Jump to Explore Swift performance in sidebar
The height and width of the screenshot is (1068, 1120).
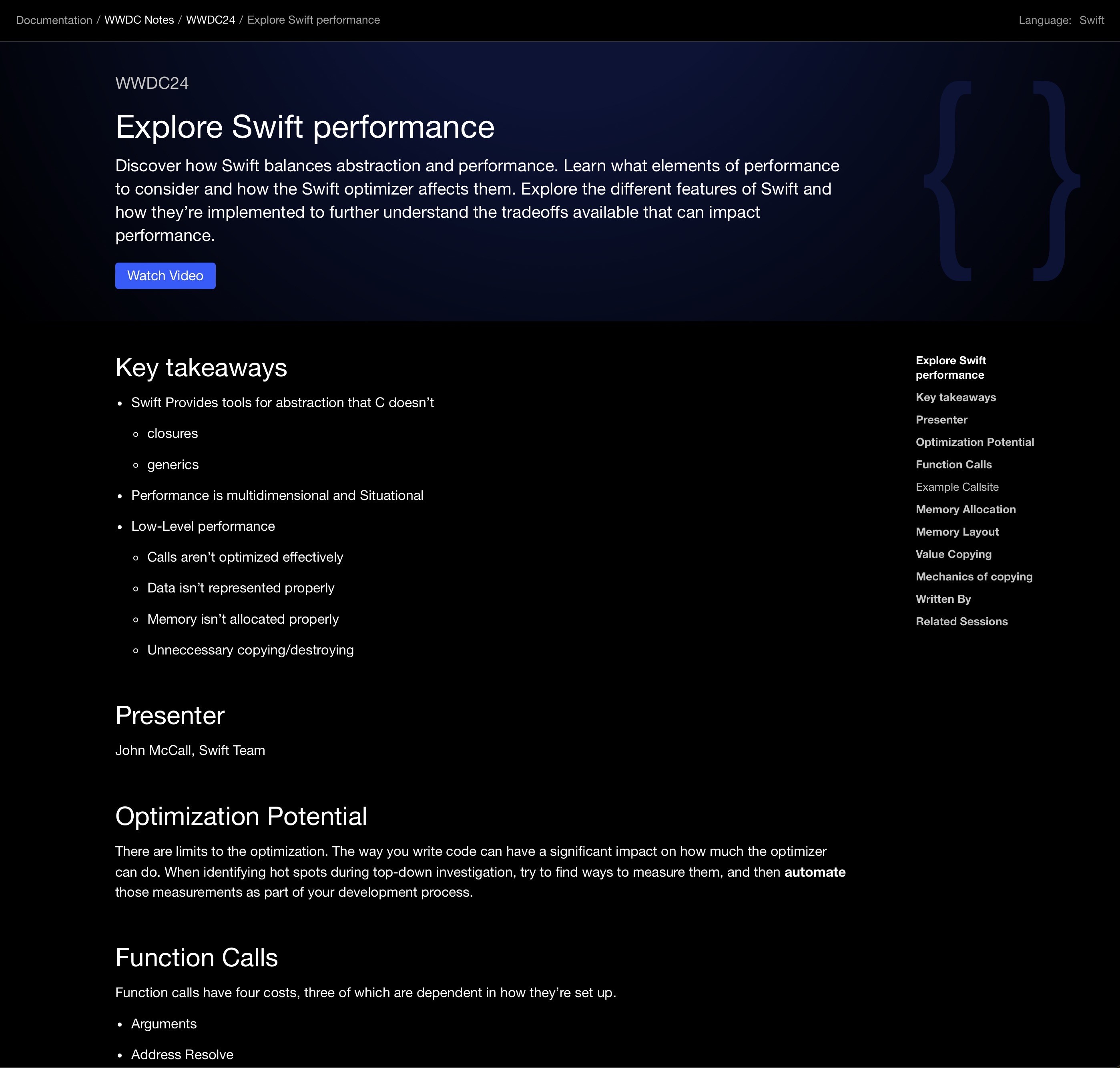tap(950, 368)
